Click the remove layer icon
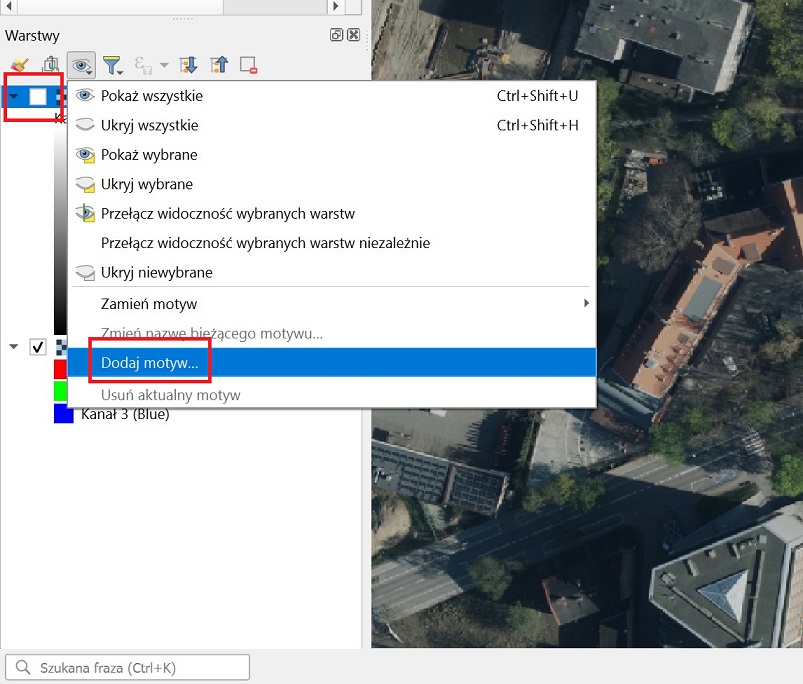This screenshot has width=803, height=684. click(x=248, y=65)
